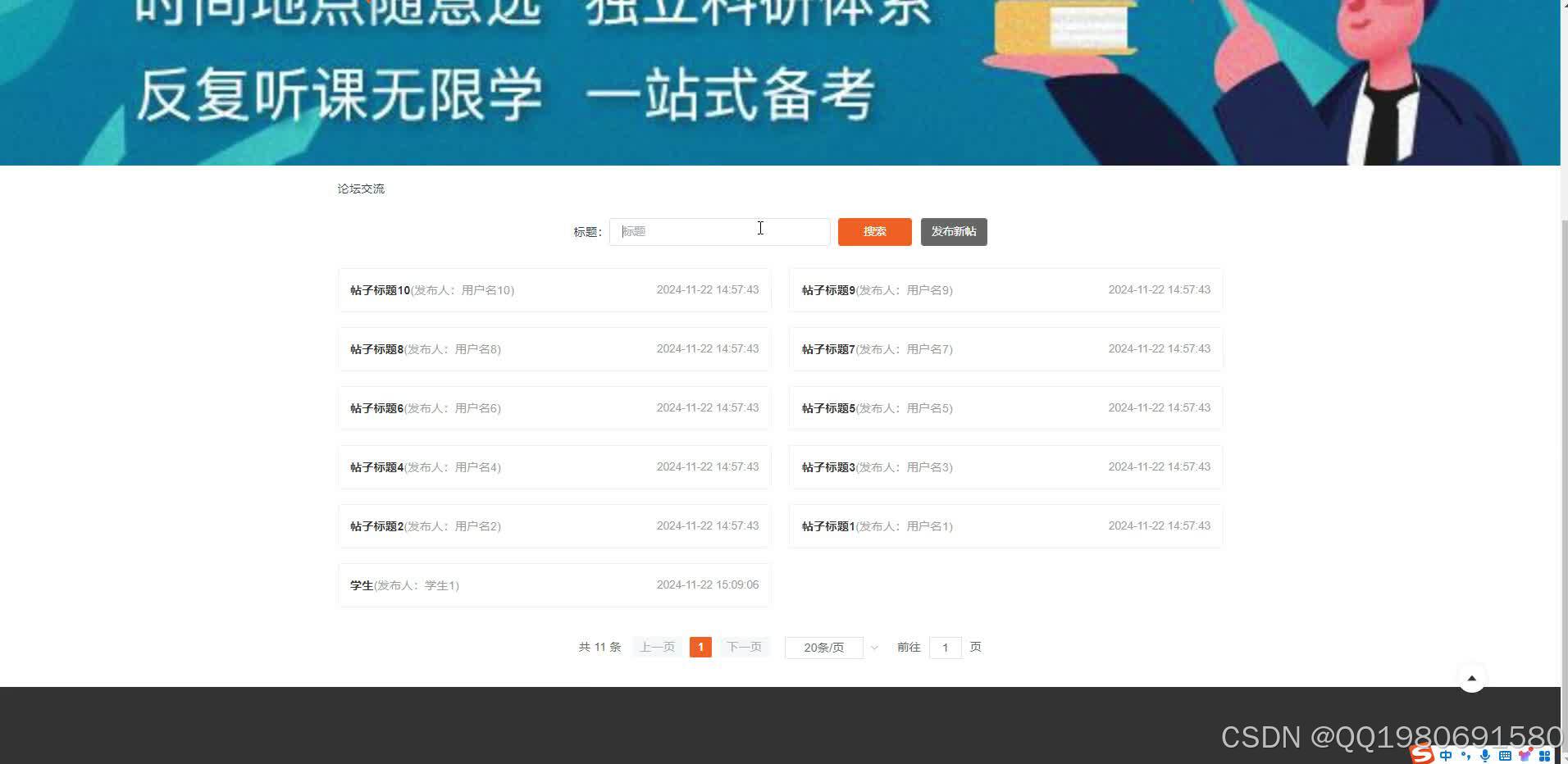The height and width of the screenshot is (764, 1568).
Task: Click the back-to-top arrow button
Action: click(x=1471, y=677)
